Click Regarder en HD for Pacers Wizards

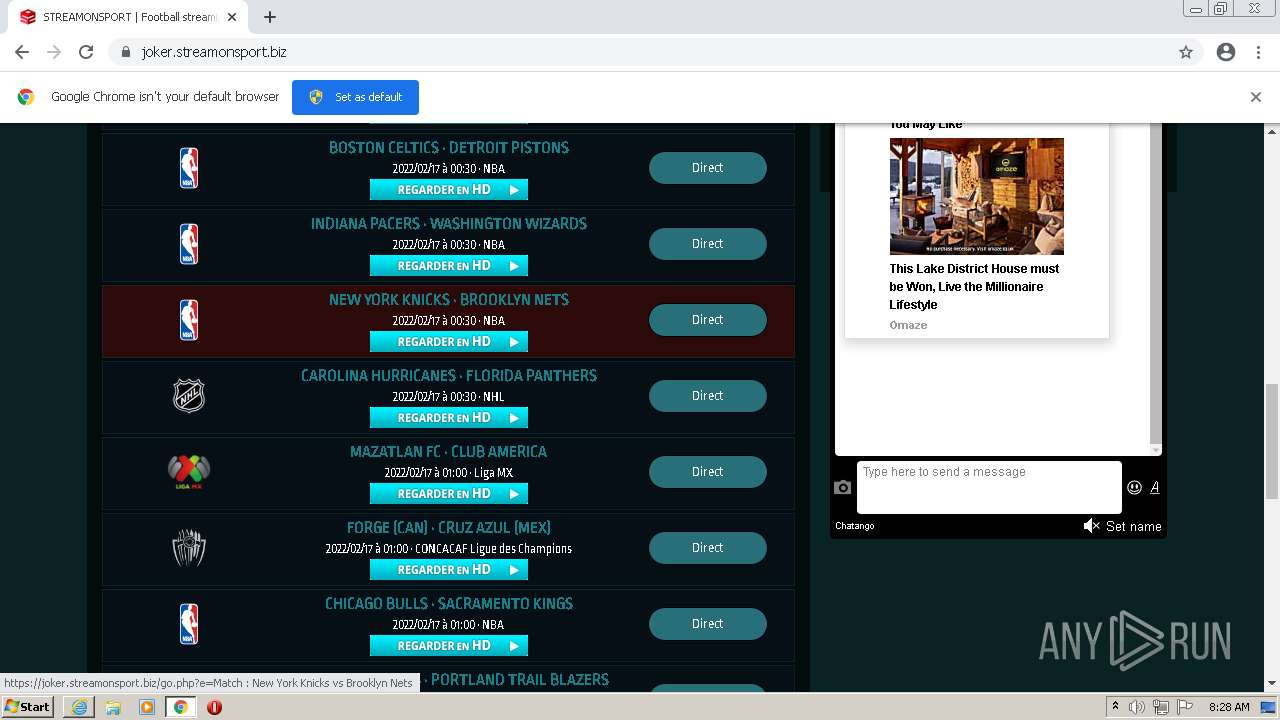449,266
